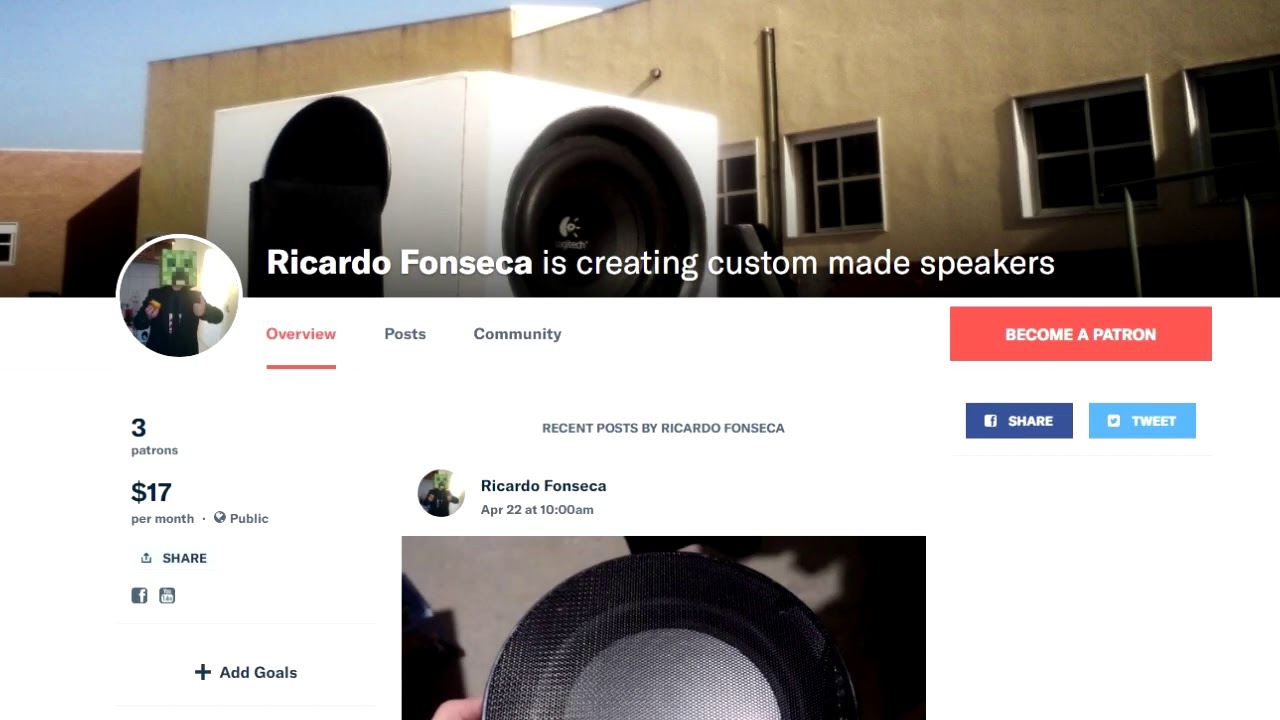Screen dimensions: 1280x720
Task: Open Ricardo Fonseca post author name
Action: (544, 486)
